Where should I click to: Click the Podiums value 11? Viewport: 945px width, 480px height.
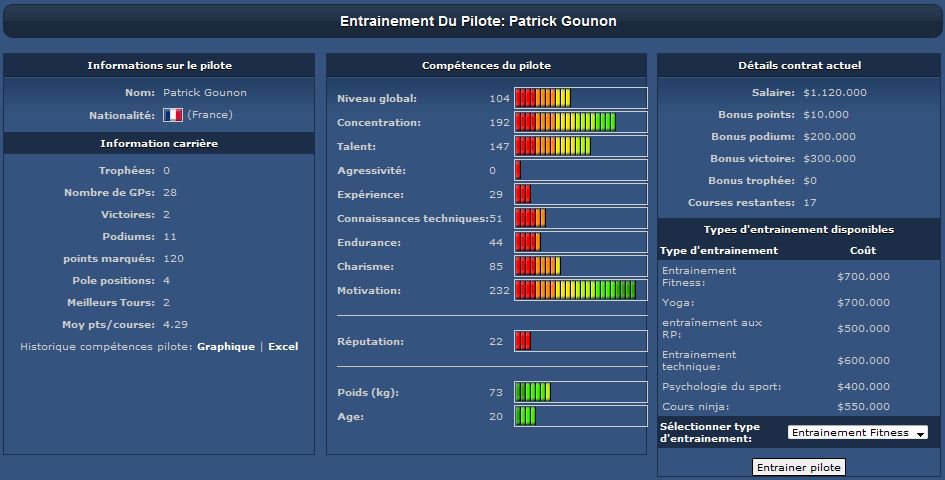coord(170,236)
